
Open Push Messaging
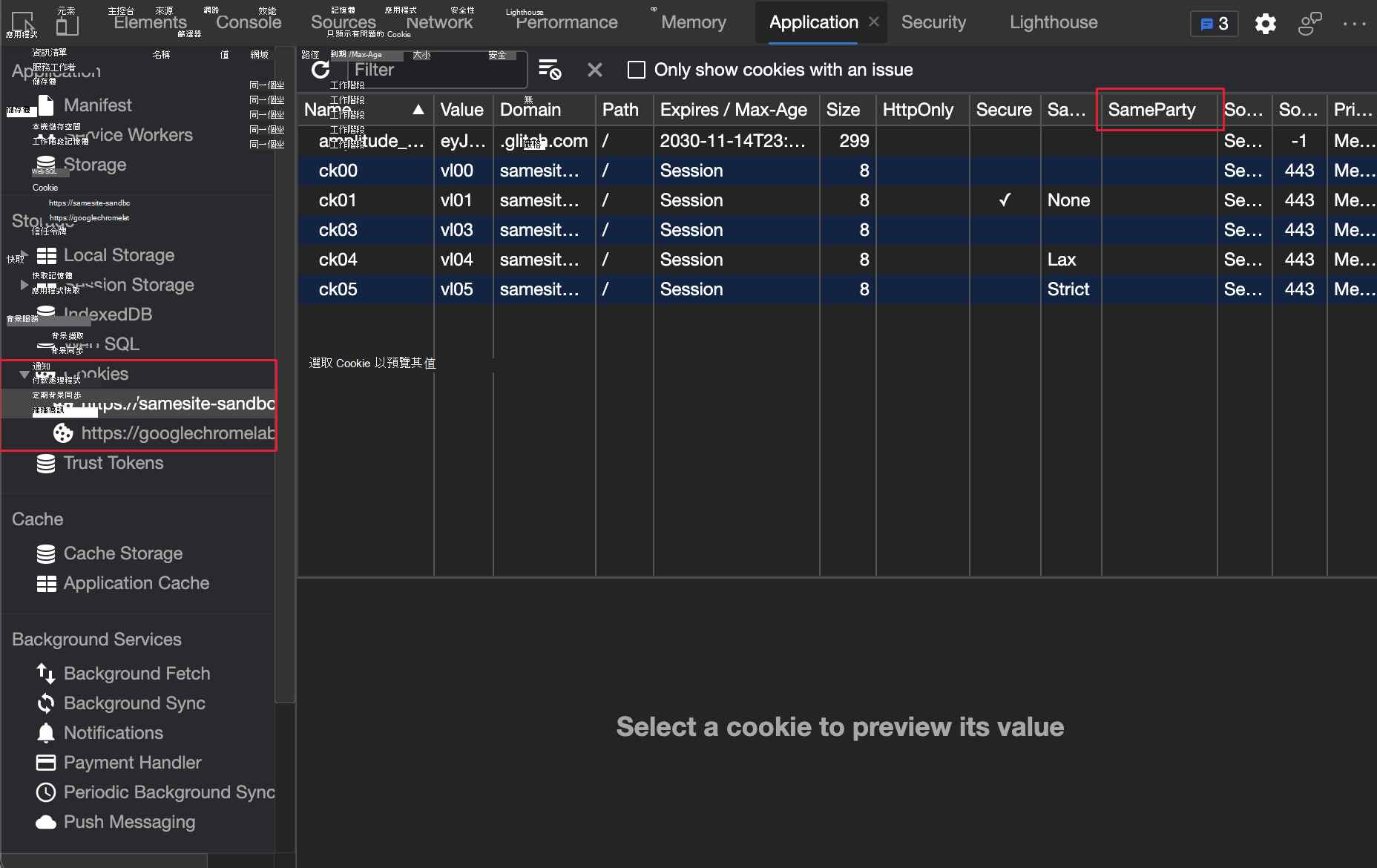point(130,822)
